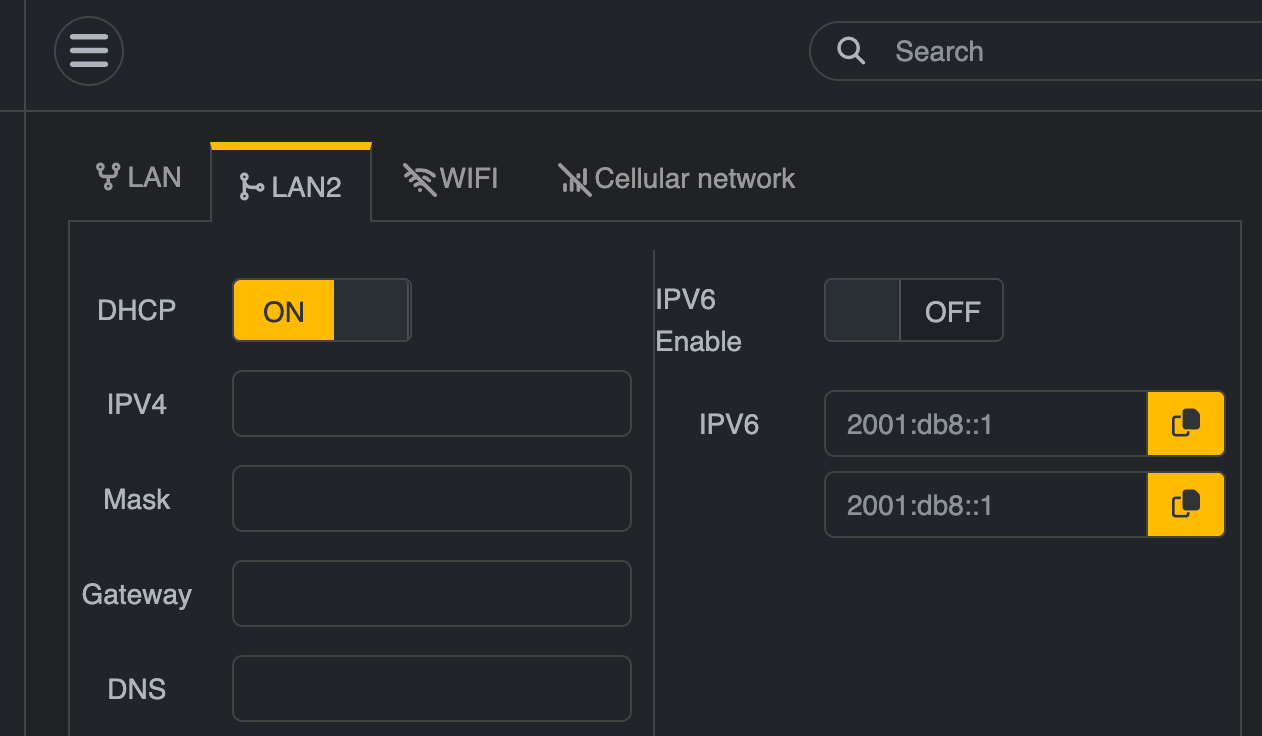Open the hamburger menu button
Viewport: 1262px width, 736px height.
click(x=89, y=51)
